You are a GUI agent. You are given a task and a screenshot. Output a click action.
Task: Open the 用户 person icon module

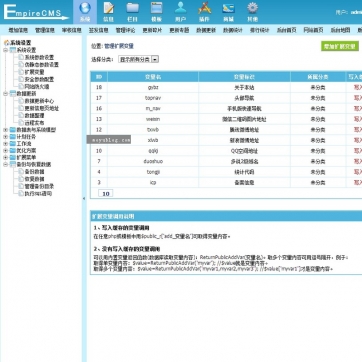180,12
